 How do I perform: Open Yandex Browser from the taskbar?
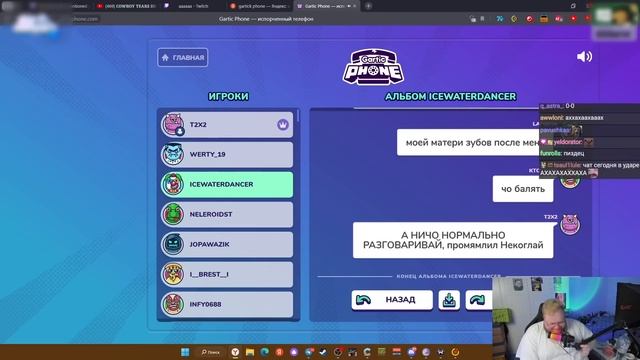235,352
